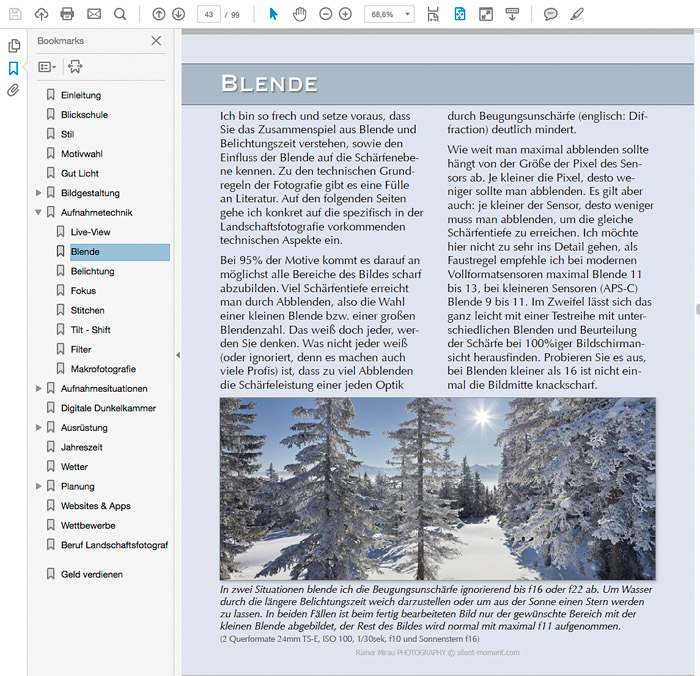Open the page thumbnails panel icon
The image size is (700, 676).
coord(14,46)
